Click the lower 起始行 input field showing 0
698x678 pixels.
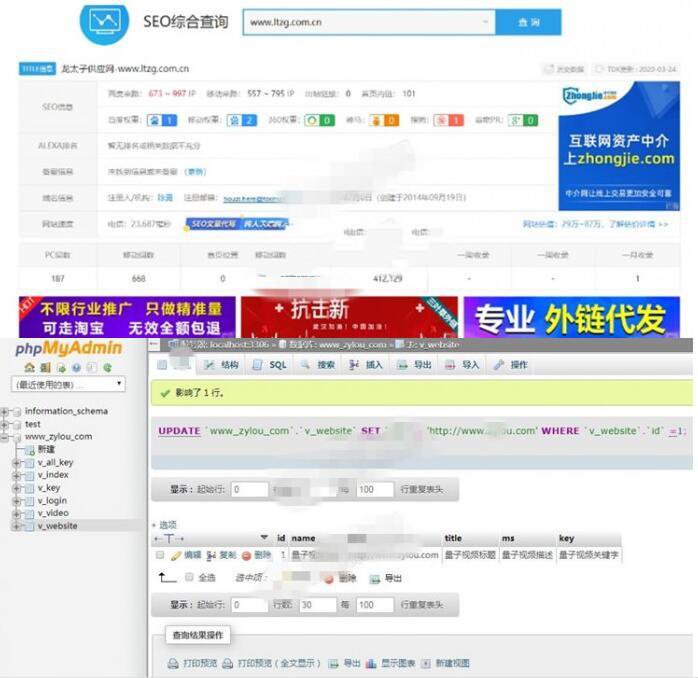pyautogui.click(x=249, y=605)
